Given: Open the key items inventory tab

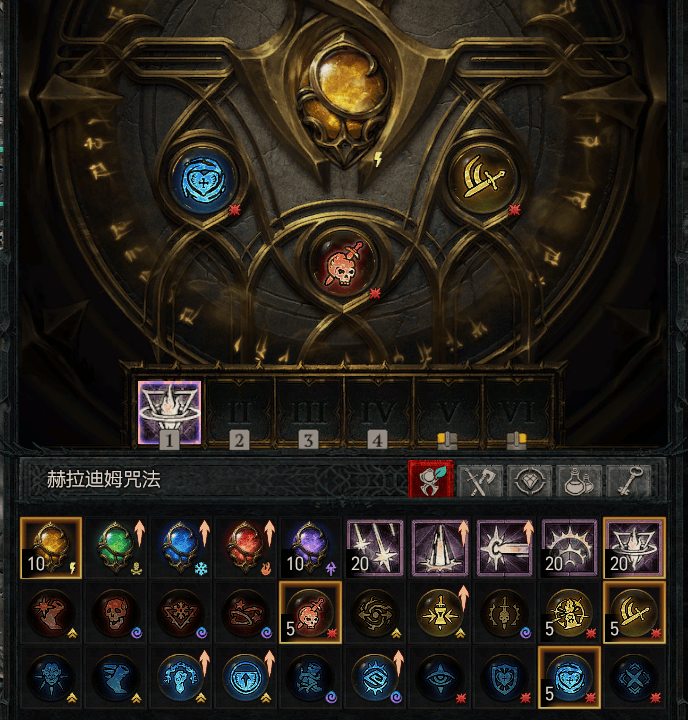Looking at the screenshot, I should point(628,481).
